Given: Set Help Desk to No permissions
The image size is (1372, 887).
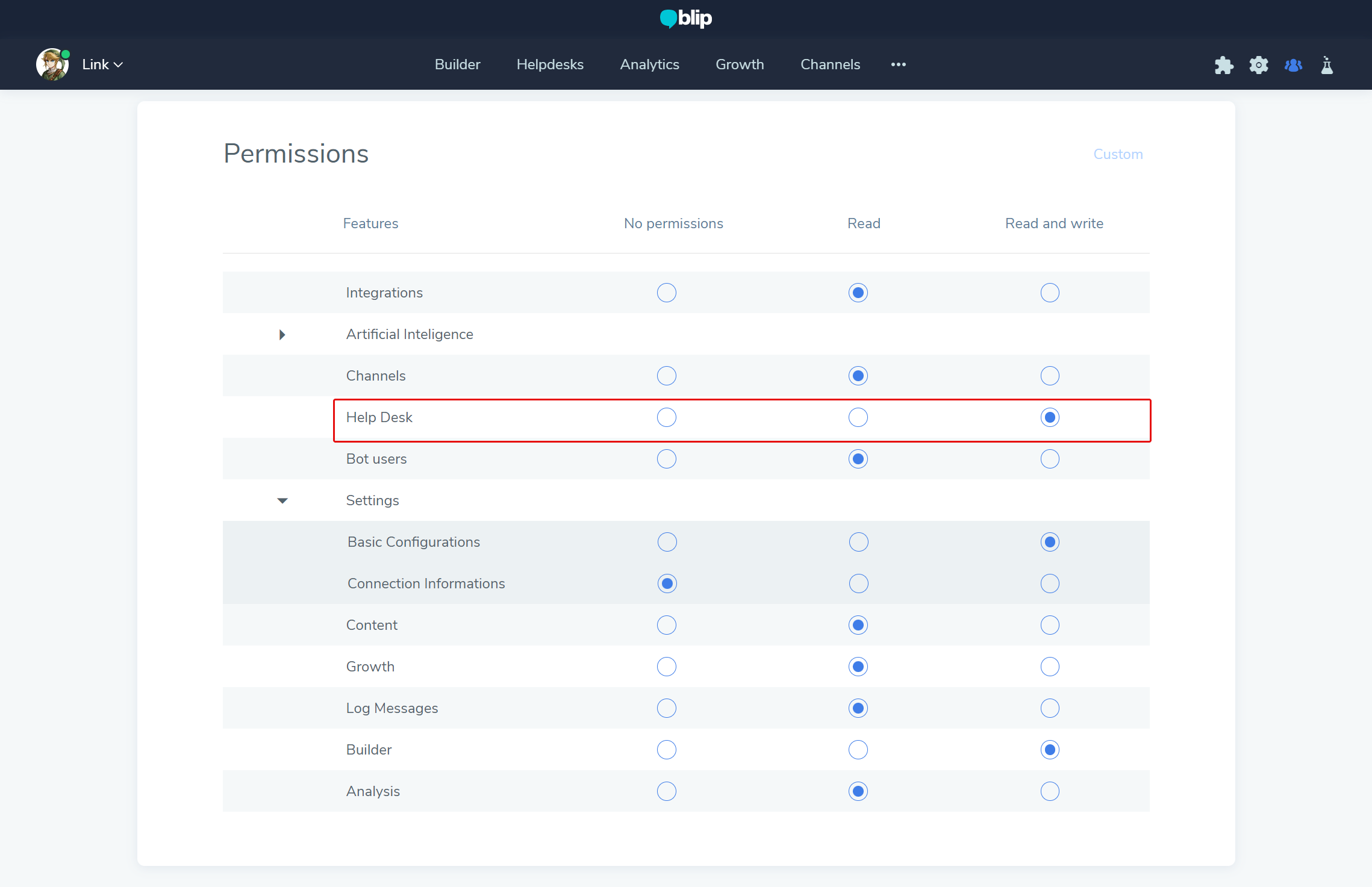Looking at the screenshot, I should pos(666,417).
